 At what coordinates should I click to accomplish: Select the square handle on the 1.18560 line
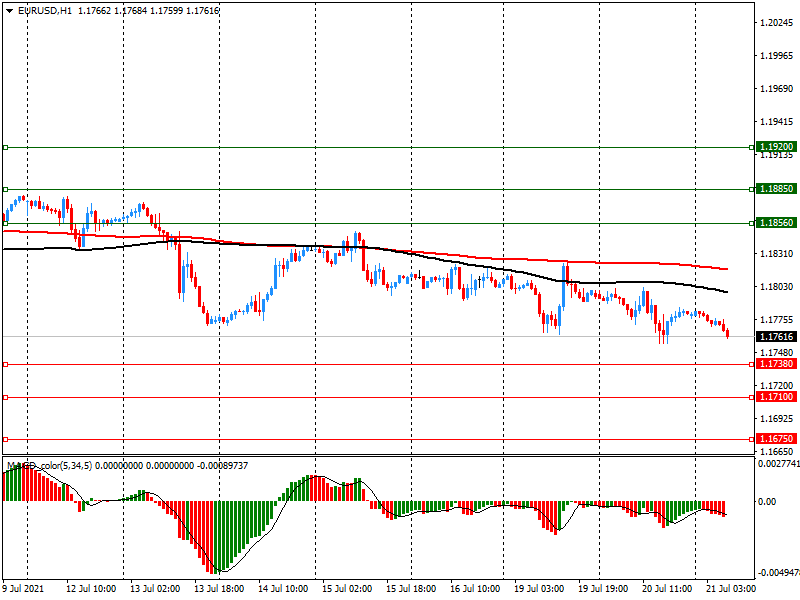pos(5,223)
